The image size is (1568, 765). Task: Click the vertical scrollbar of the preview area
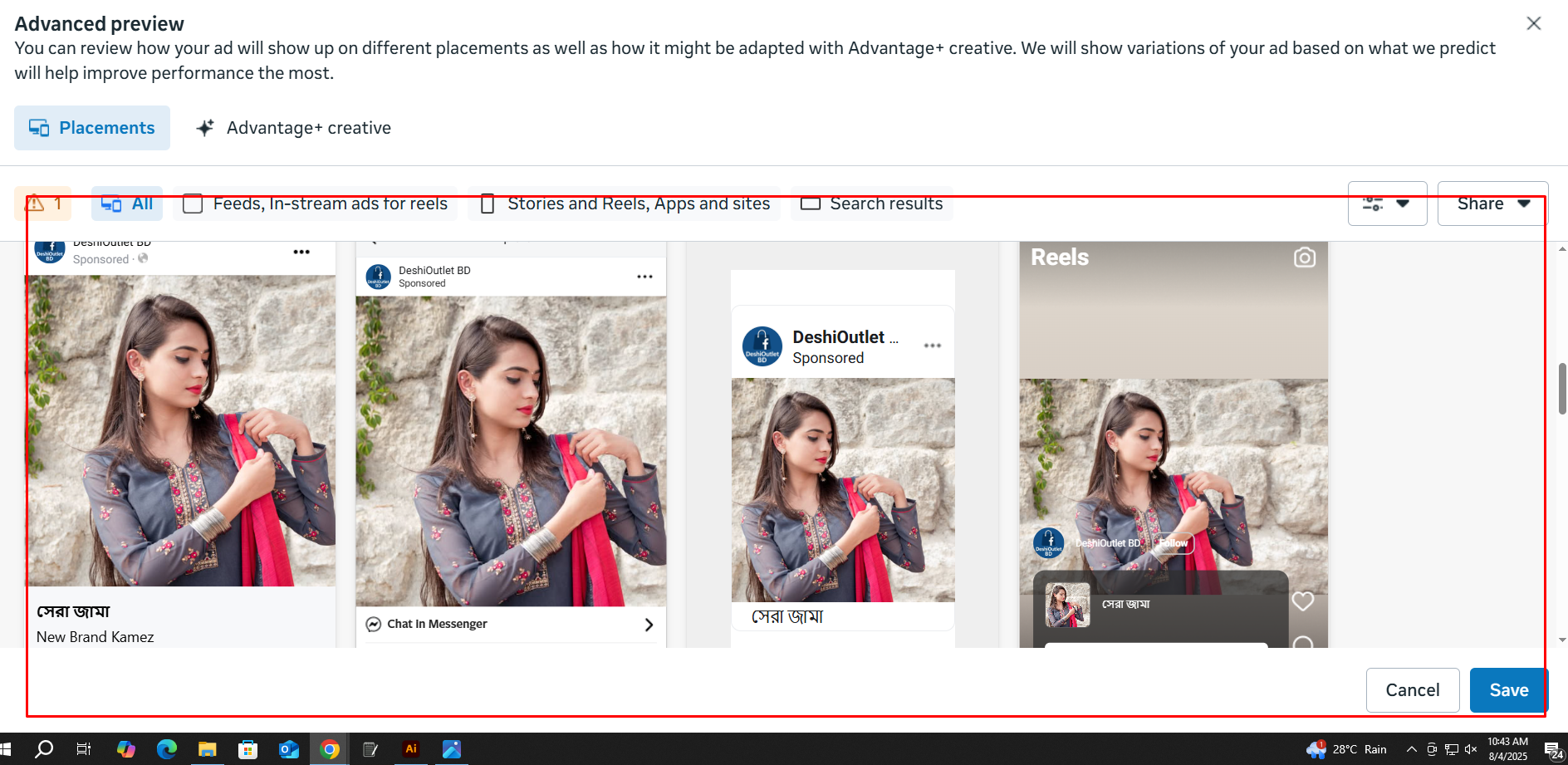pyautogui.click(x=1561, y=388)
